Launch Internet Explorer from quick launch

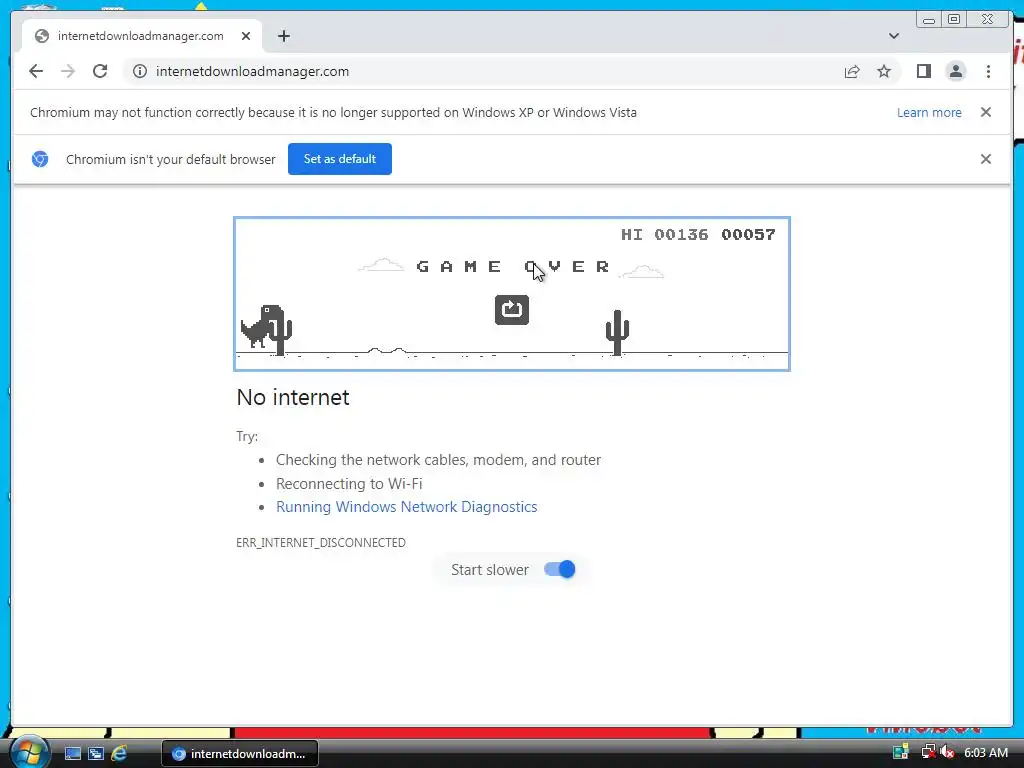click(x=119, y=754)
